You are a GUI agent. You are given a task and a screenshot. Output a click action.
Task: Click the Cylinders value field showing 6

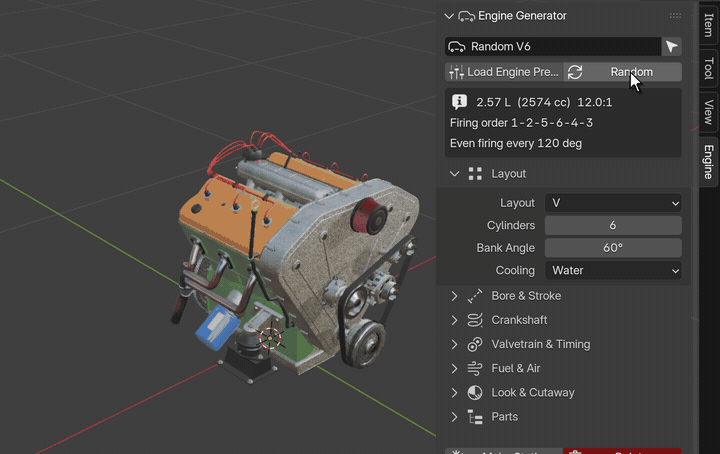[613, 225]
